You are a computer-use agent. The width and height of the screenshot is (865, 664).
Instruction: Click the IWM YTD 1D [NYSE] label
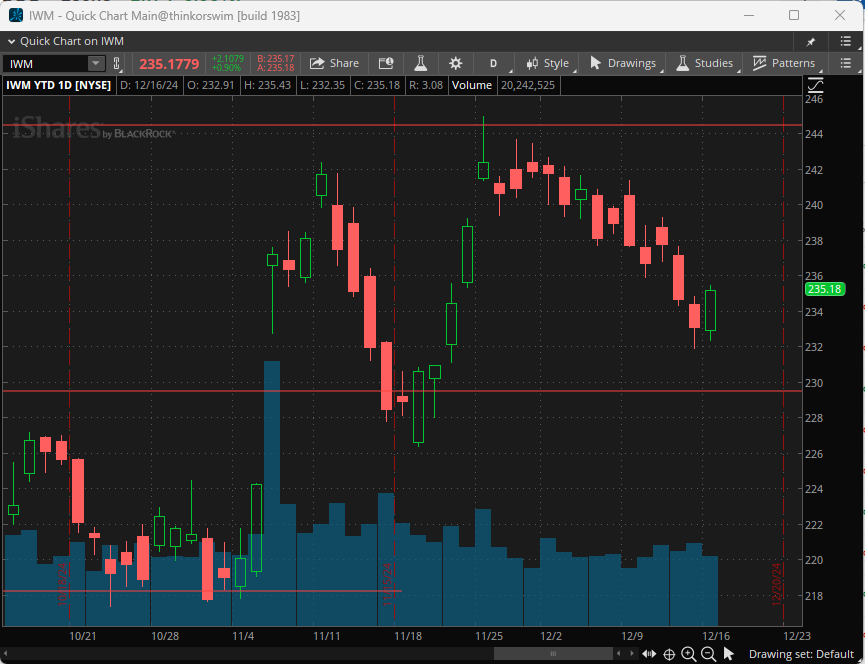58,85
